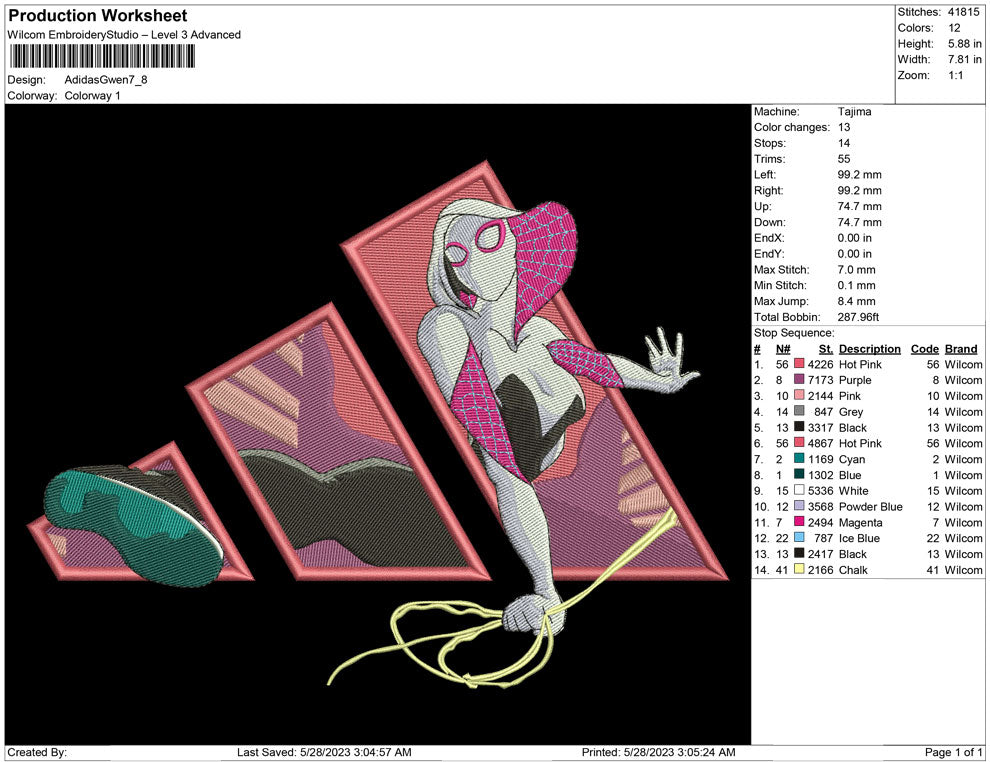Click the 'Production Worksheet' heading
Image resolution: width=990 pixels, height=762 pixels.
[98, 16]
